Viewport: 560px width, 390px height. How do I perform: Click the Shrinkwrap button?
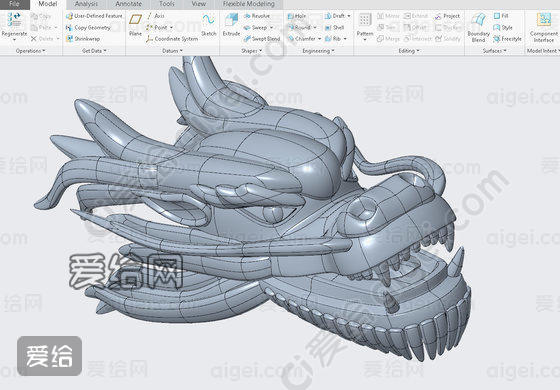coord(84,39)
